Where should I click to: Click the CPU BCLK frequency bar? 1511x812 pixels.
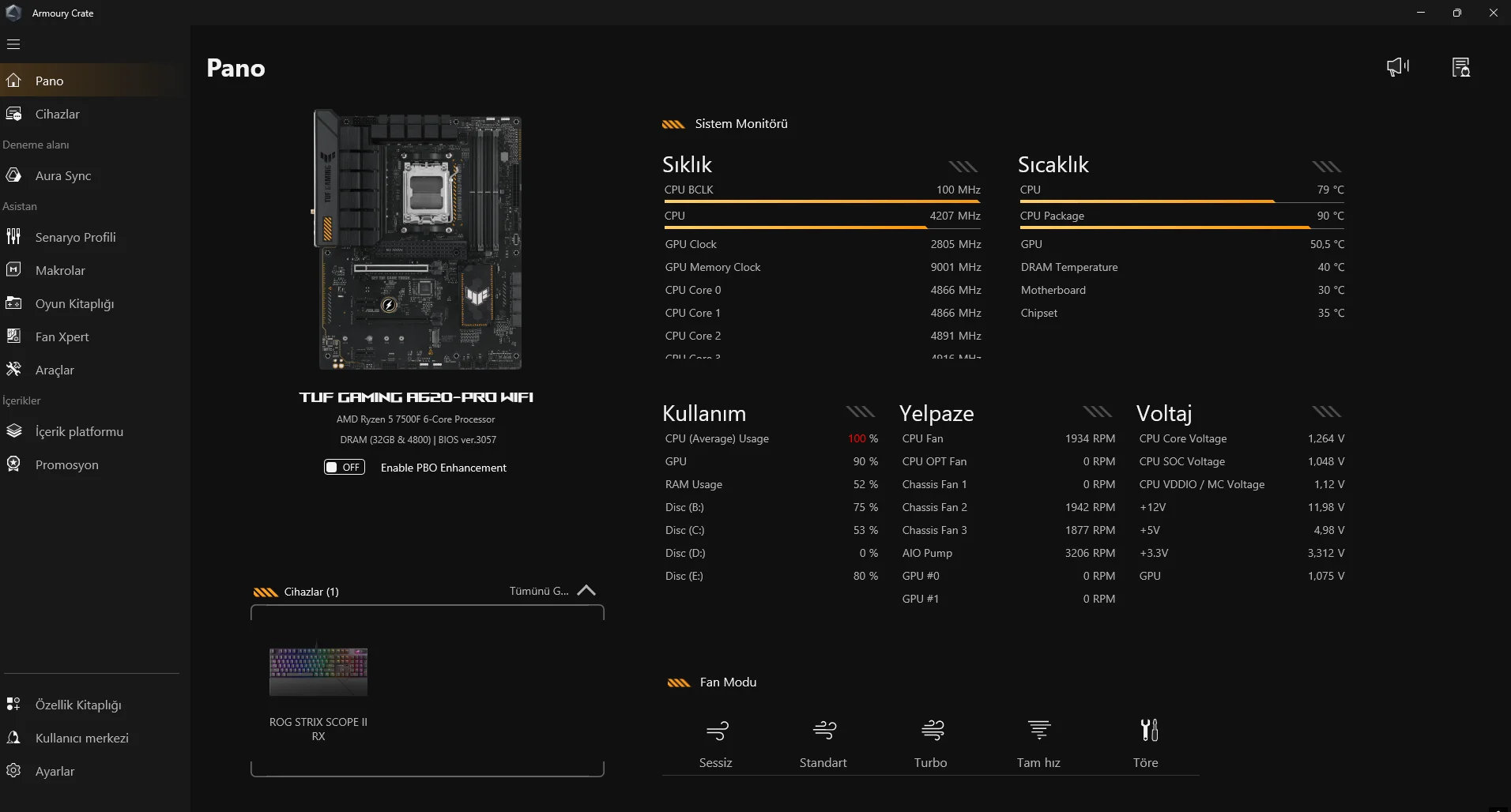pos(822,201)
